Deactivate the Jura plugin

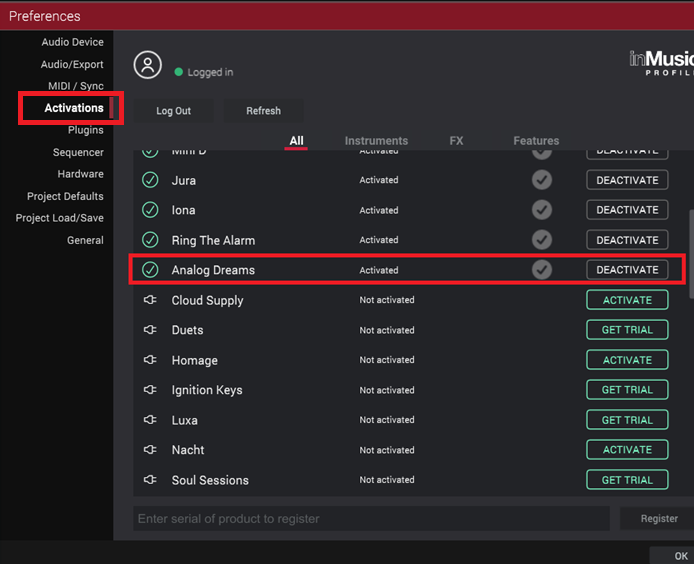pyautogui.click(x=627, y=180)
